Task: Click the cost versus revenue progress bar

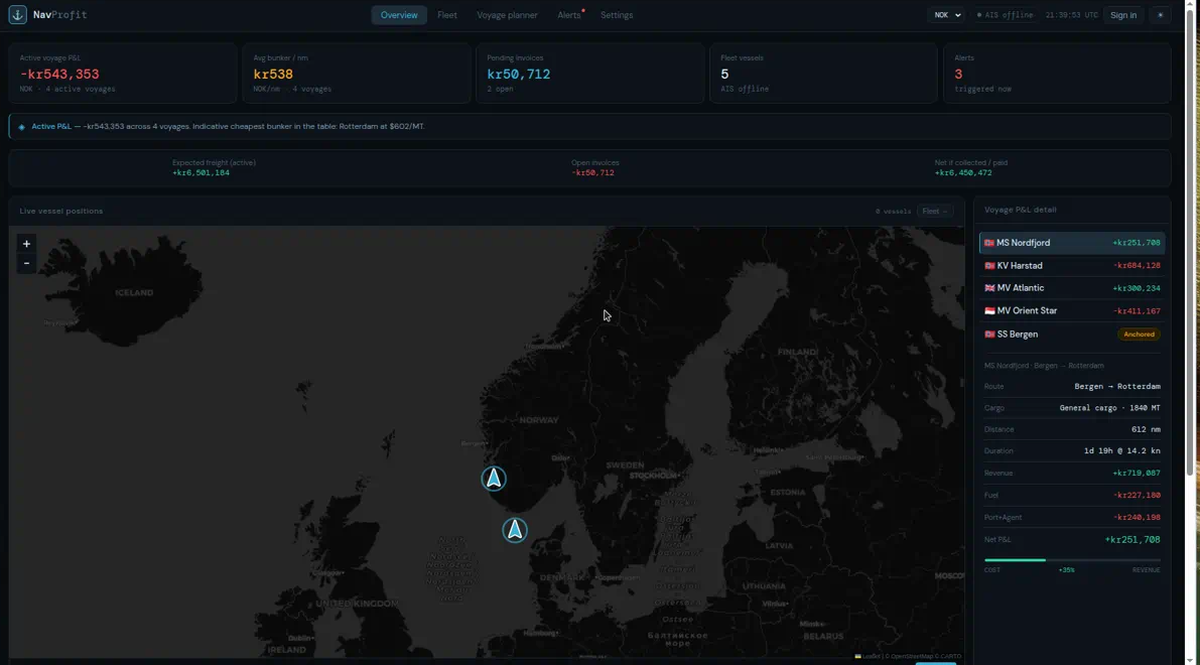Action: (x=1072, y=560)
